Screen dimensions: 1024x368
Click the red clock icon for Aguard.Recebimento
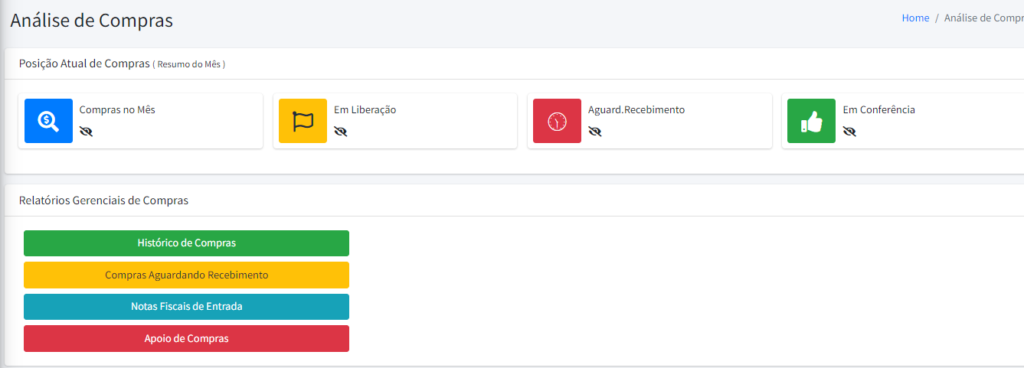pos(557,121)
